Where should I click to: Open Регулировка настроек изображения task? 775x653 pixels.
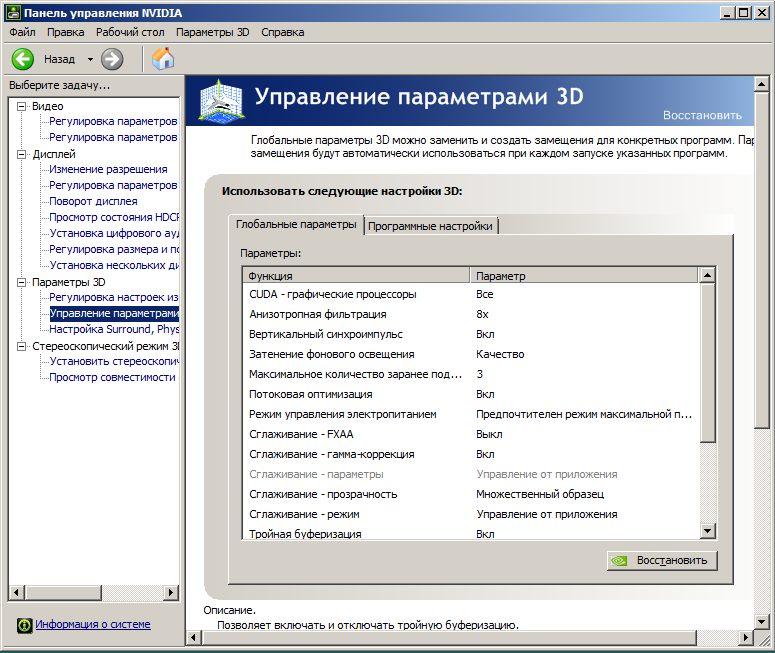[114, 297]
